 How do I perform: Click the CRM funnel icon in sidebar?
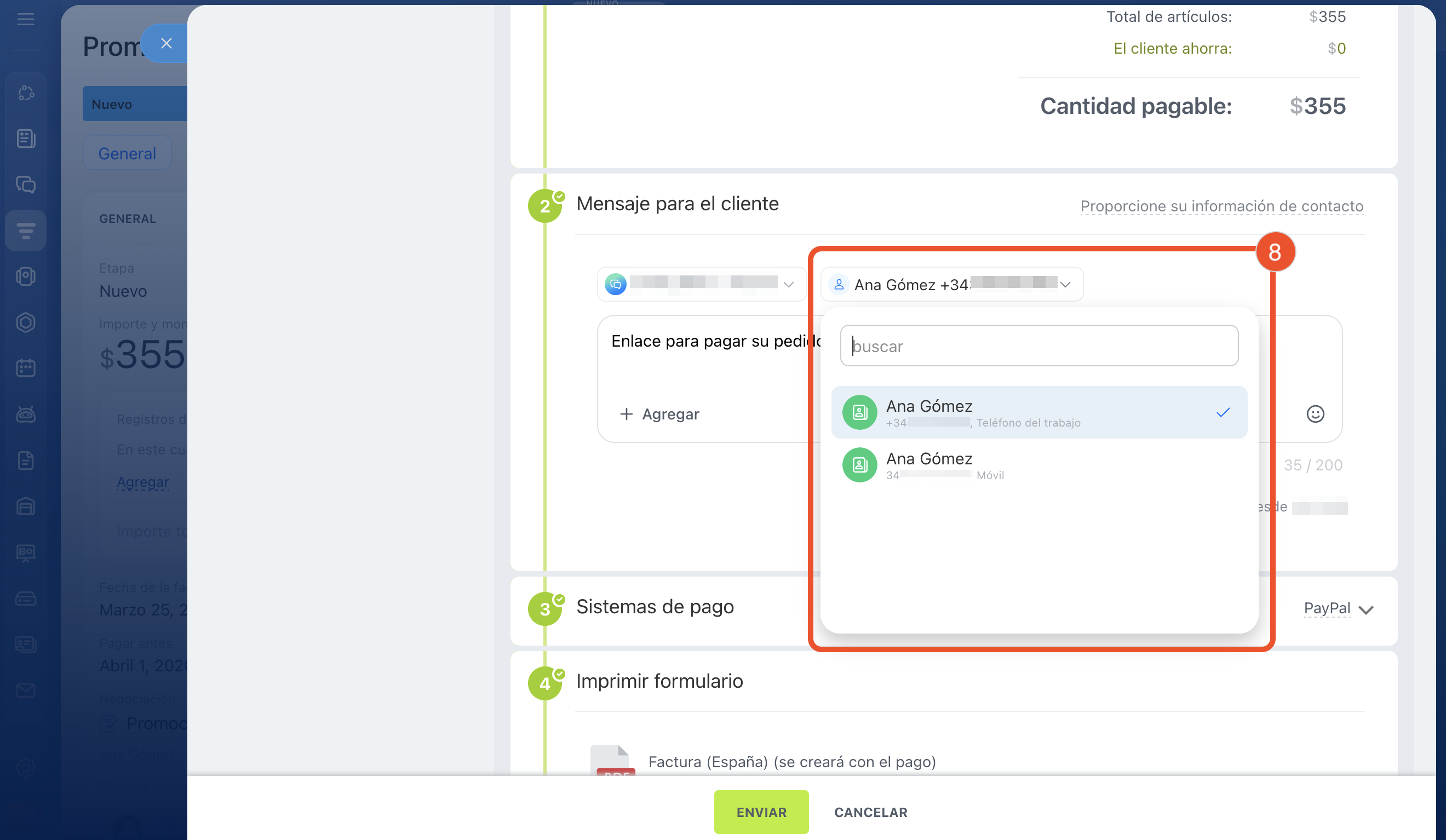25,231
